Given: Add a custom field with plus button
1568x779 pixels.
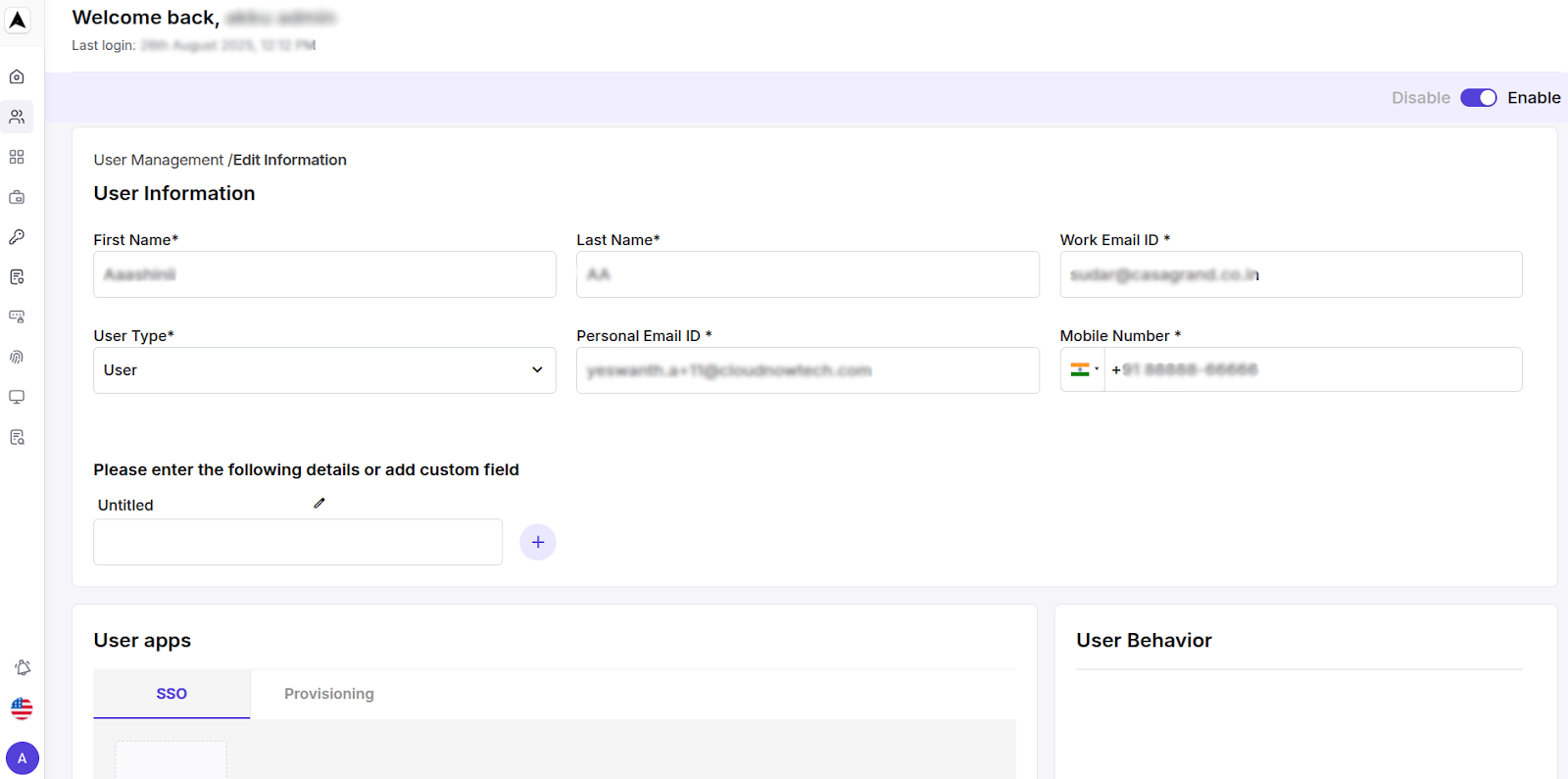Looking at the screenshot, I should point(538,542).
